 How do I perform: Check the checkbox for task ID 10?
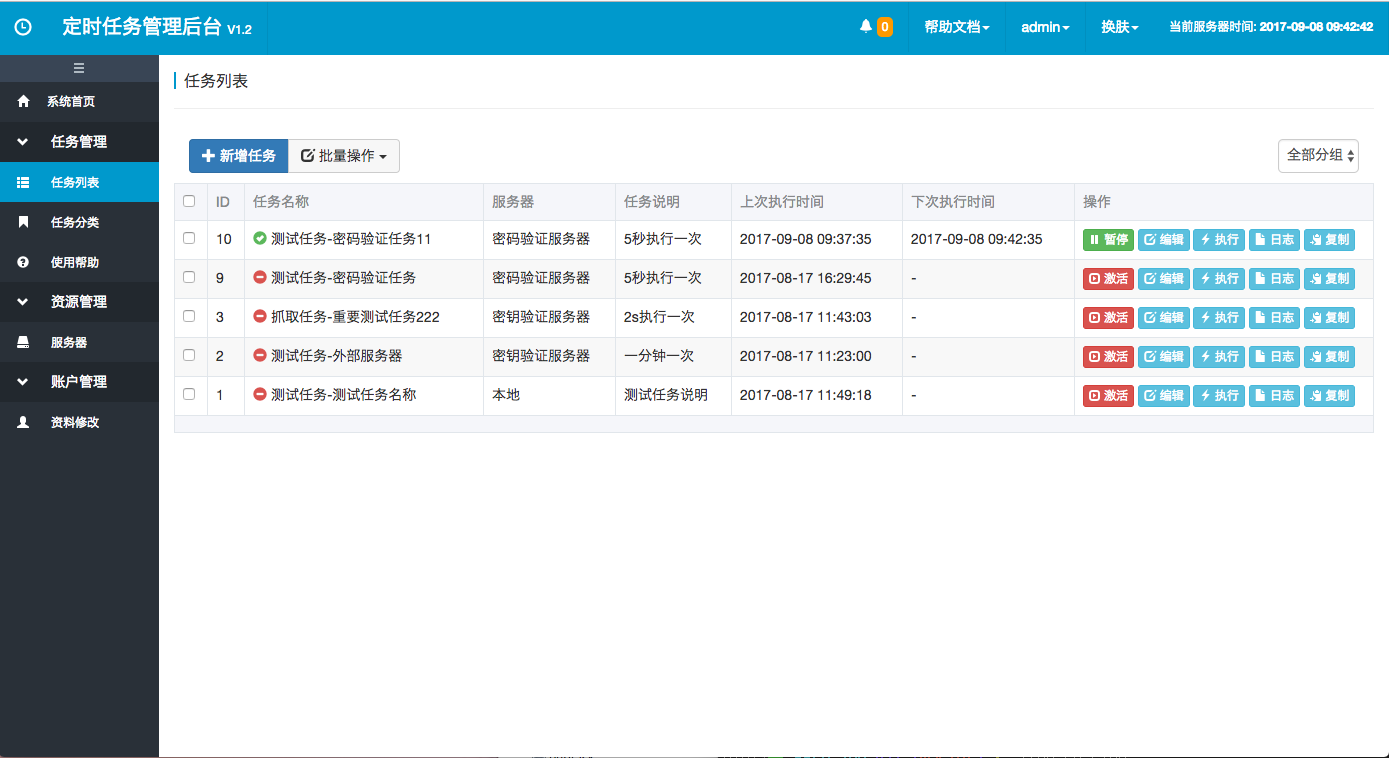click(x=189, y=240)
